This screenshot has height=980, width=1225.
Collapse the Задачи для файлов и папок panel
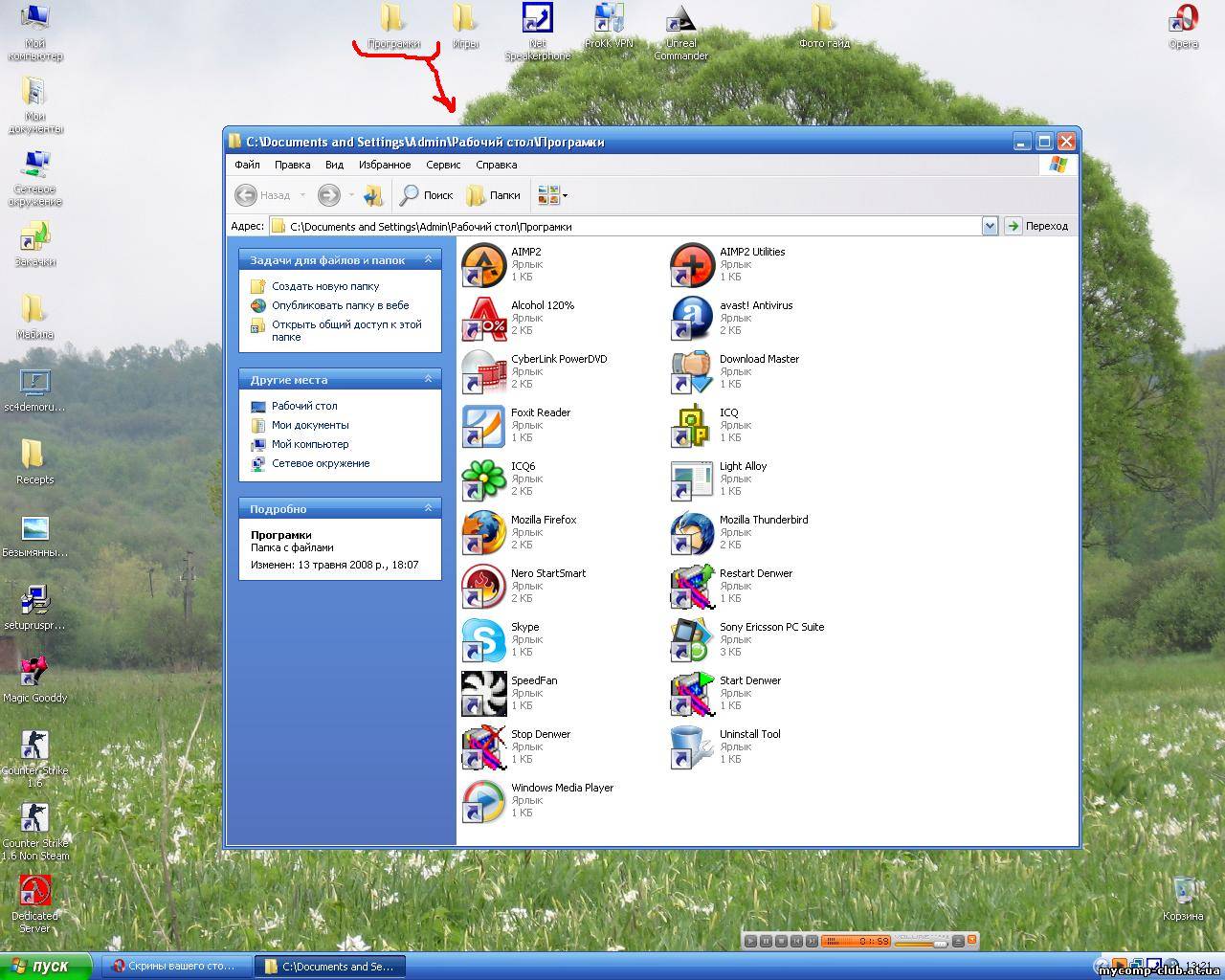428,259
